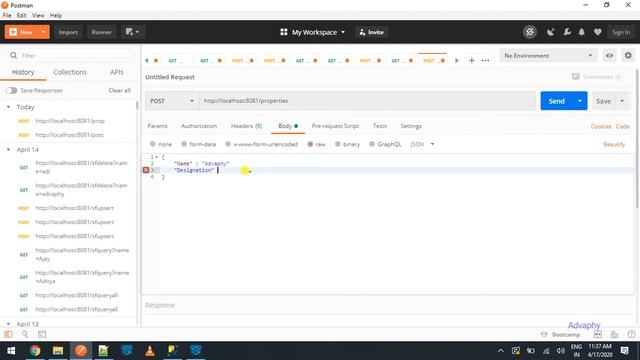Click the line 3 error marker
This screenshot has height=360, width=640.
click(x=146, y=170)
